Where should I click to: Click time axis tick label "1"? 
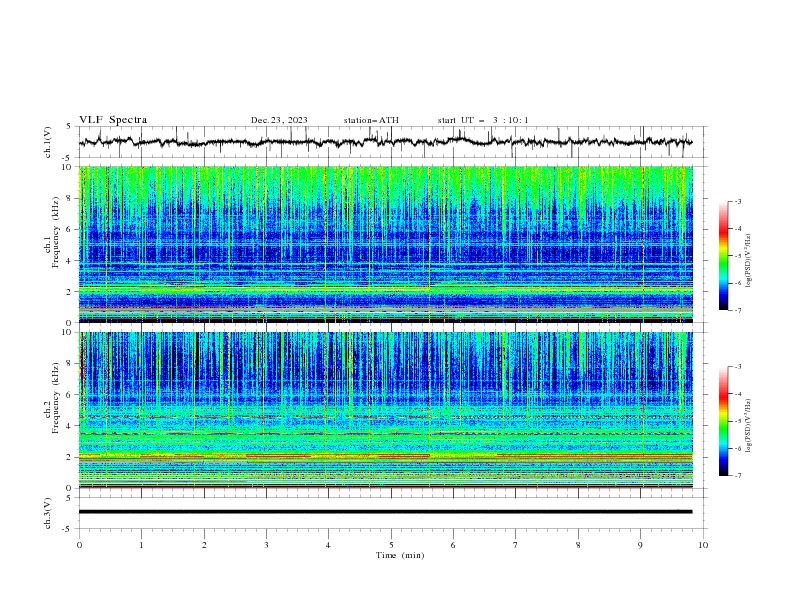(141, 545)
